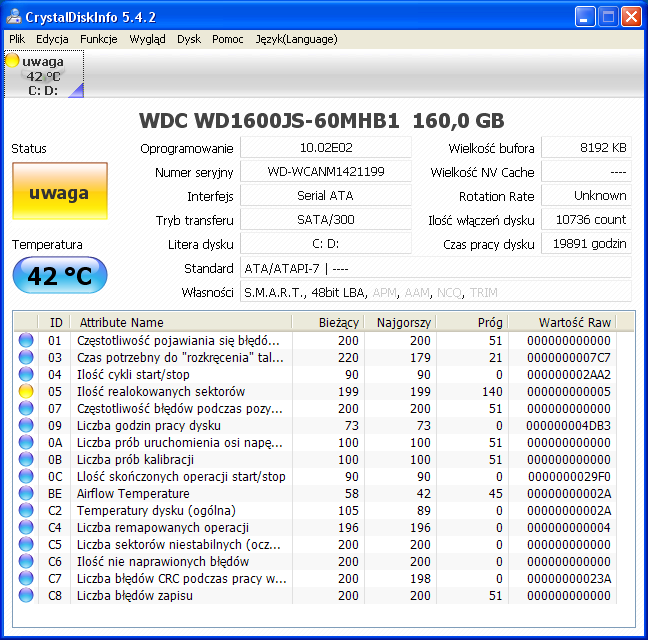Click status icon for attribute 09

coord(26,425)
